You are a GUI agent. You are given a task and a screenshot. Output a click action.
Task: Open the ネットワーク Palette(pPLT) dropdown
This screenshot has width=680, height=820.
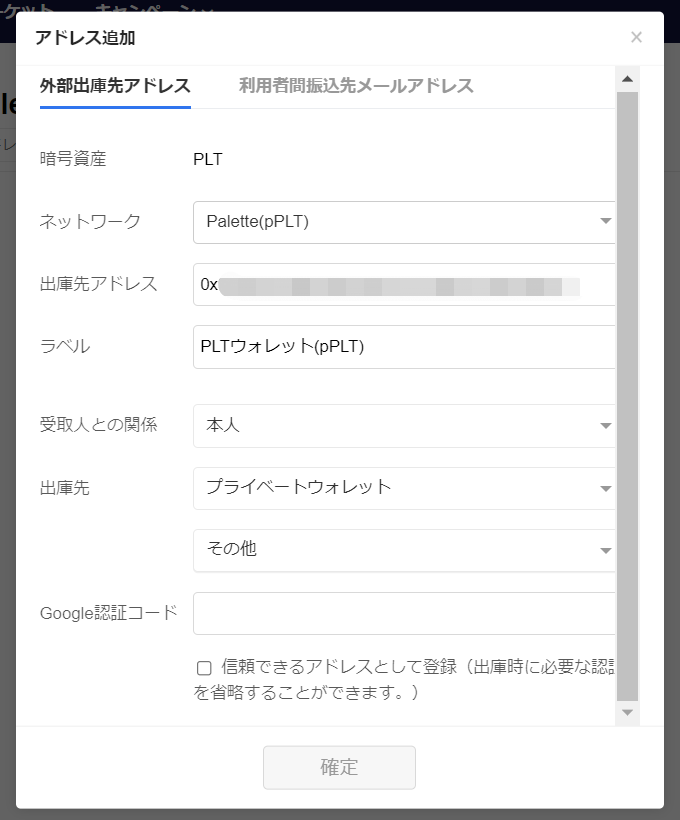(x=404, y=222)
